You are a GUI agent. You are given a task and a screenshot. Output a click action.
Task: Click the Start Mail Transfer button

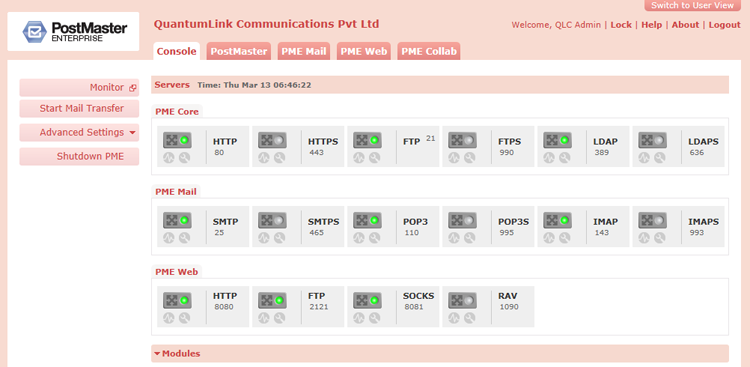pyautogui.click(x=79, y=109)
